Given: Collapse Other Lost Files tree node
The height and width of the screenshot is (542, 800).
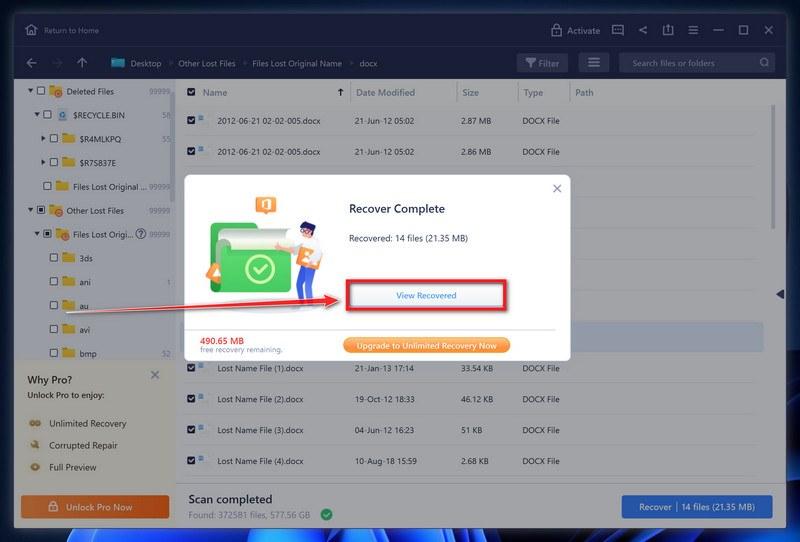Looking at the screenshot, I should 31,210.
